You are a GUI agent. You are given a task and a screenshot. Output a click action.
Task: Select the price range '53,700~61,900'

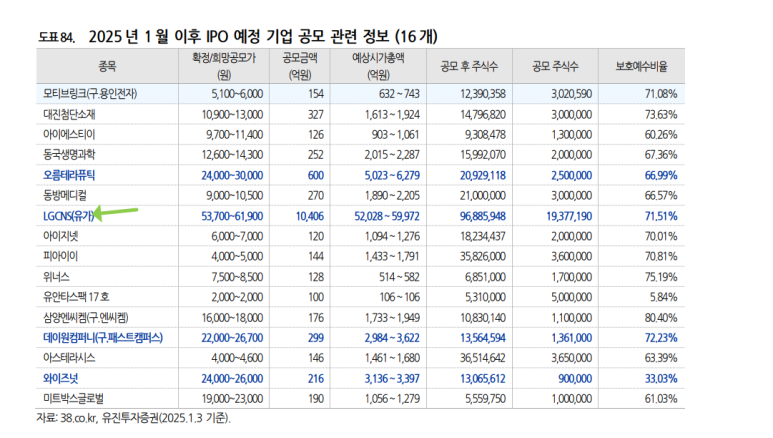click(x=232, y=216)
